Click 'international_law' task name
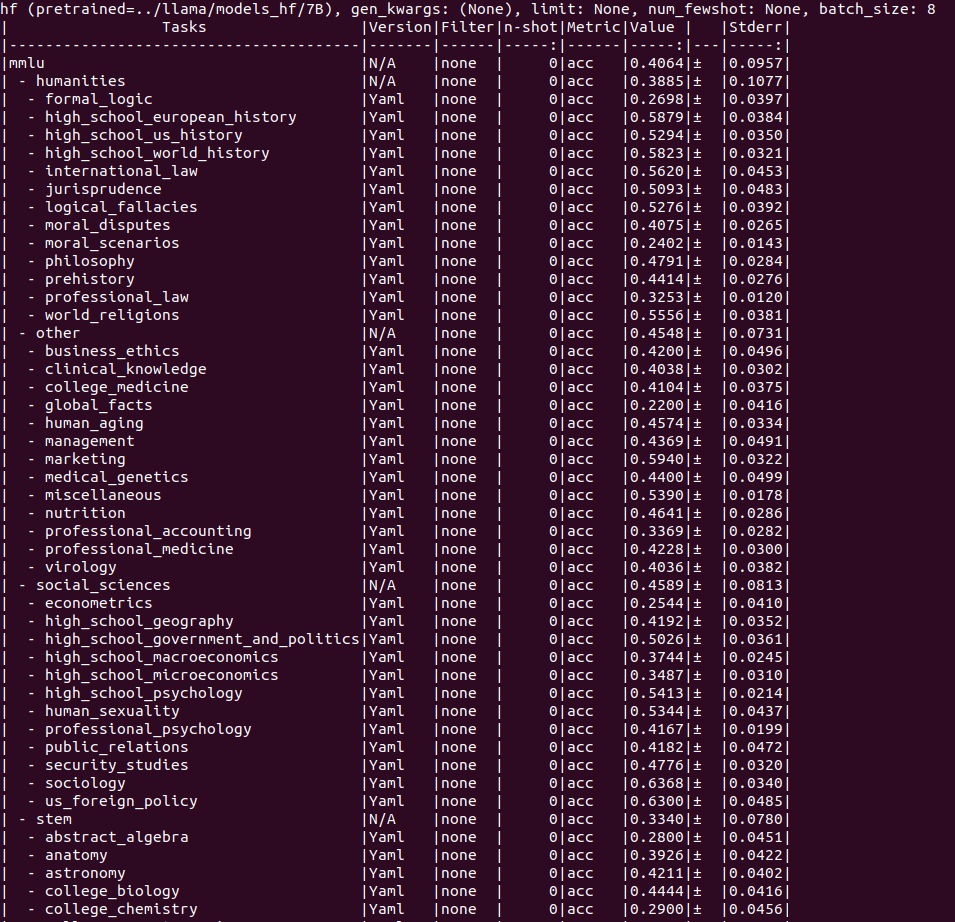This screenshot has height=922, width=955. point(121,171)
